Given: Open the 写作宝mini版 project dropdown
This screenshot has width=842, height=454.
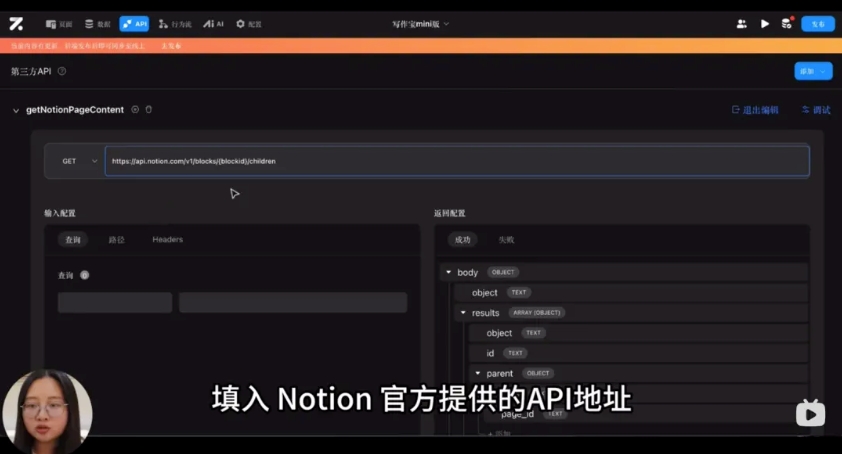Looking at the screenshot, I should click(x=420, y=24).
